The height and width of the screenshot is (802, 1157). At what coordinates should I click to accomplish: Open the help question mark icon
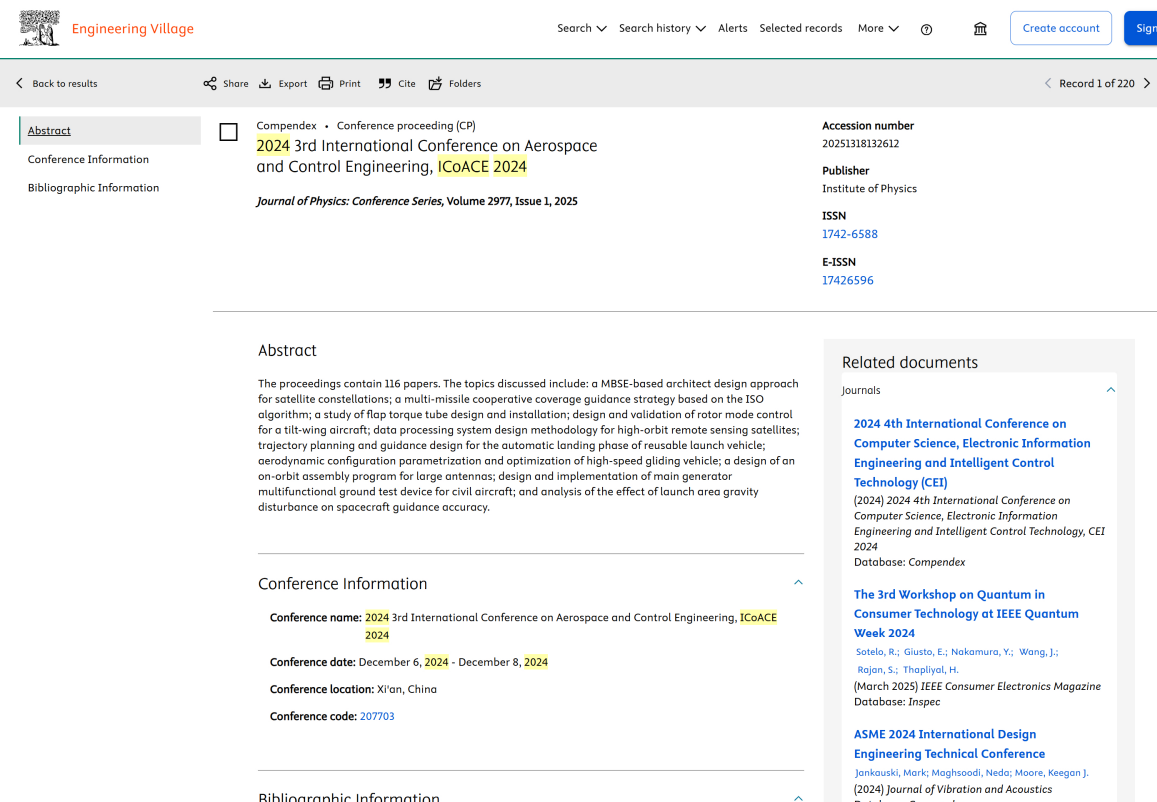click(x=927, y=30)
